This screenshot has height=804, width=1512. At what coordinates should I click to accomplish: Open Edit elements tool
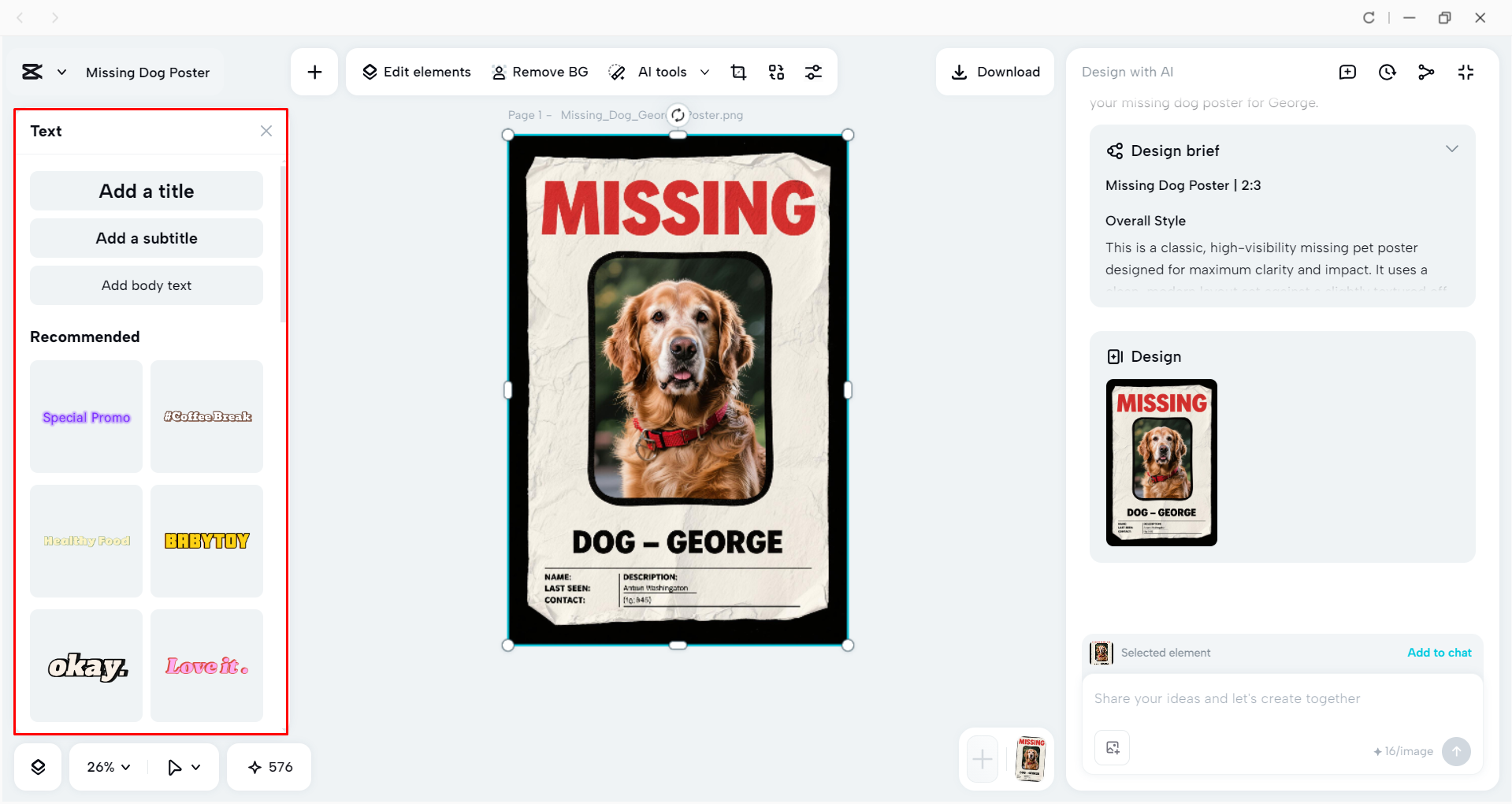coord(416,73)
